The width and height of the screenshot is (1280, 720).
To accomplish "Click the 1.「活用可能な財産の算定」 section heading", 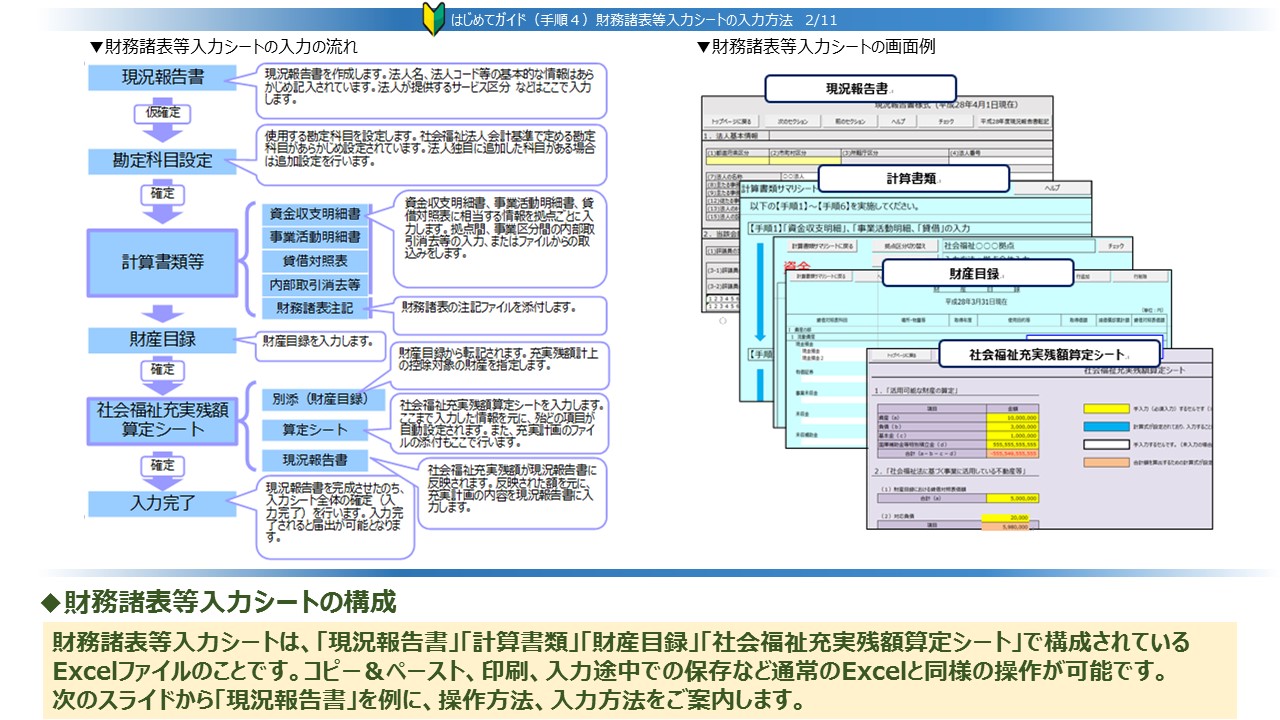I will tap(916, 391).
